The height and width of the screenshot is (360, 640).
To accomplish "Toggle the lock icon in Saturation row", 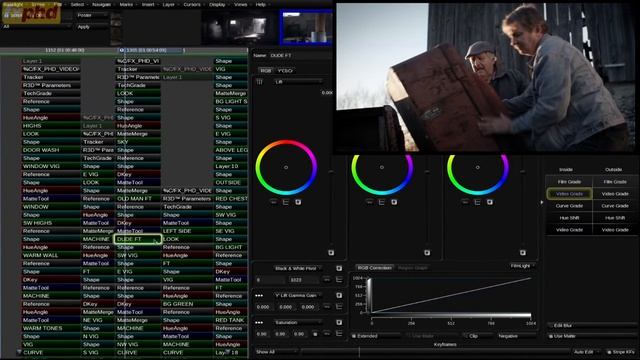I will click(x=315, y=334).
